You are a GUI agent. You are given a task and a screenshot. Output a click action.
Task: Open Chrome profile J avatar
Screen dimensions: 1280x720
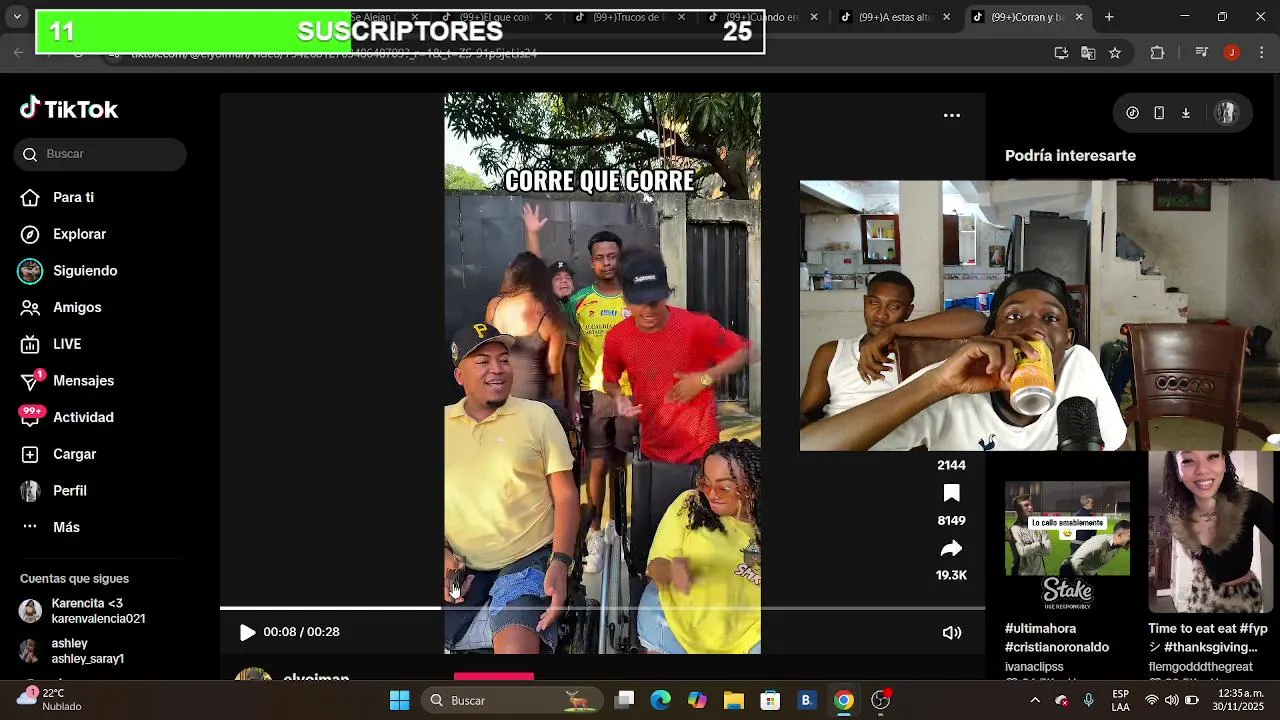[x=1232, y=53]
